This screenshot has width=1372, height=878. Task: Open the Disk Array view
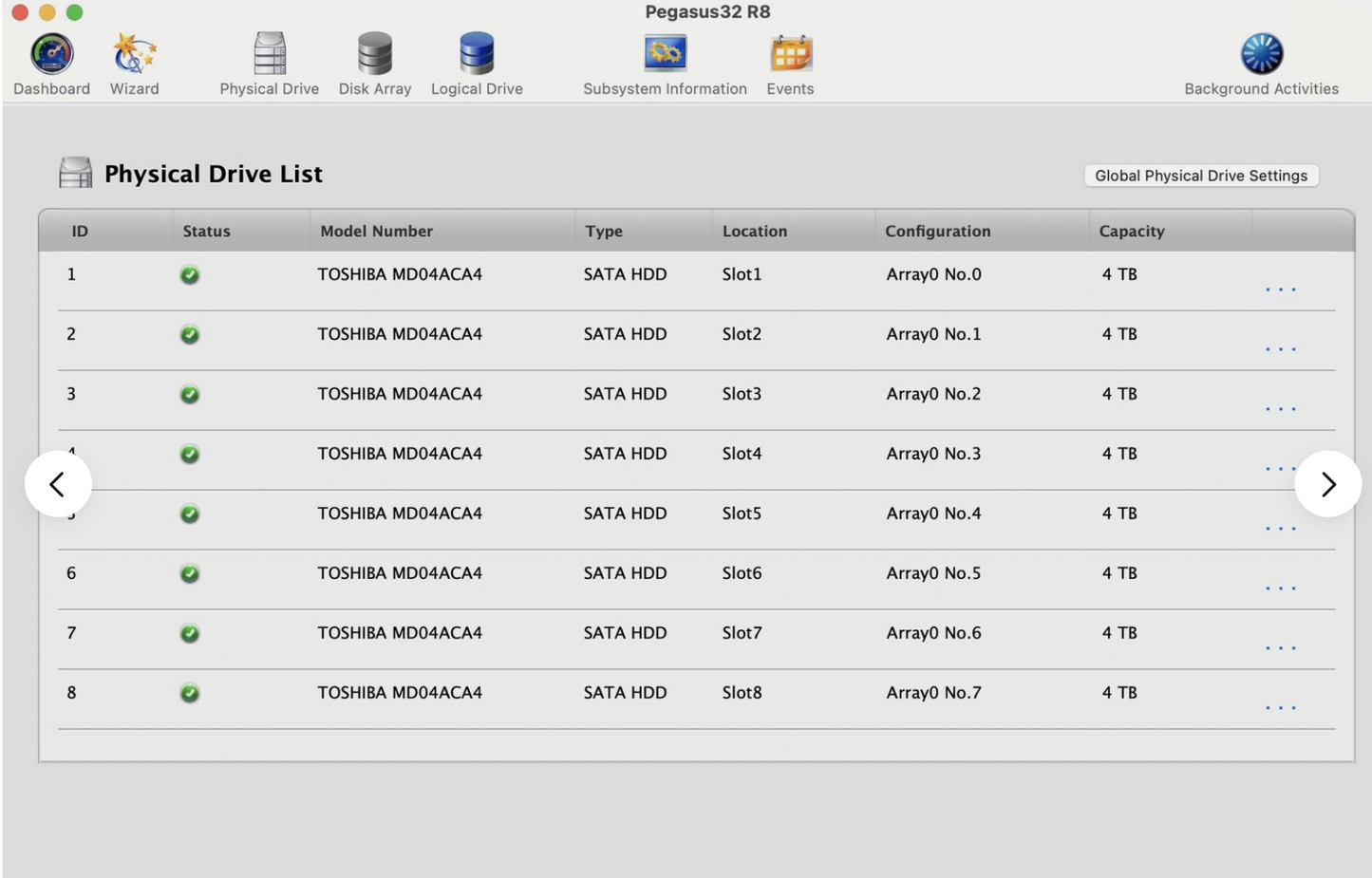[x=374, y=55]
